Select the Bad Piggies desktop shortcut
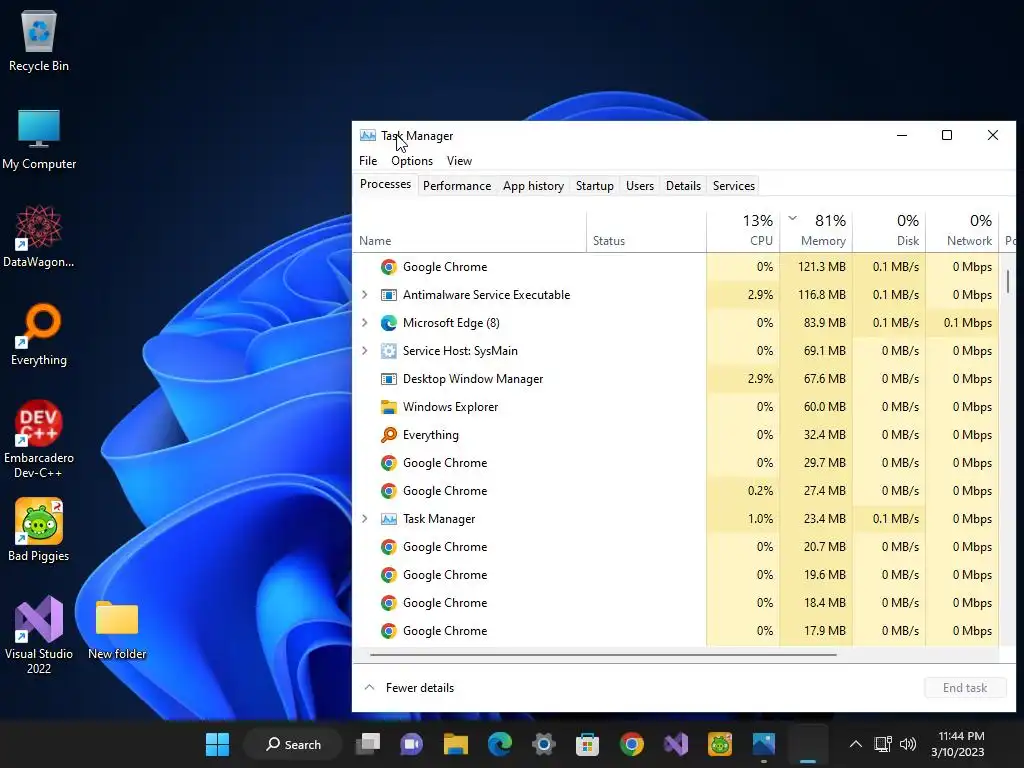Viewport: 1024px width, 768px height. coord(39,530)
